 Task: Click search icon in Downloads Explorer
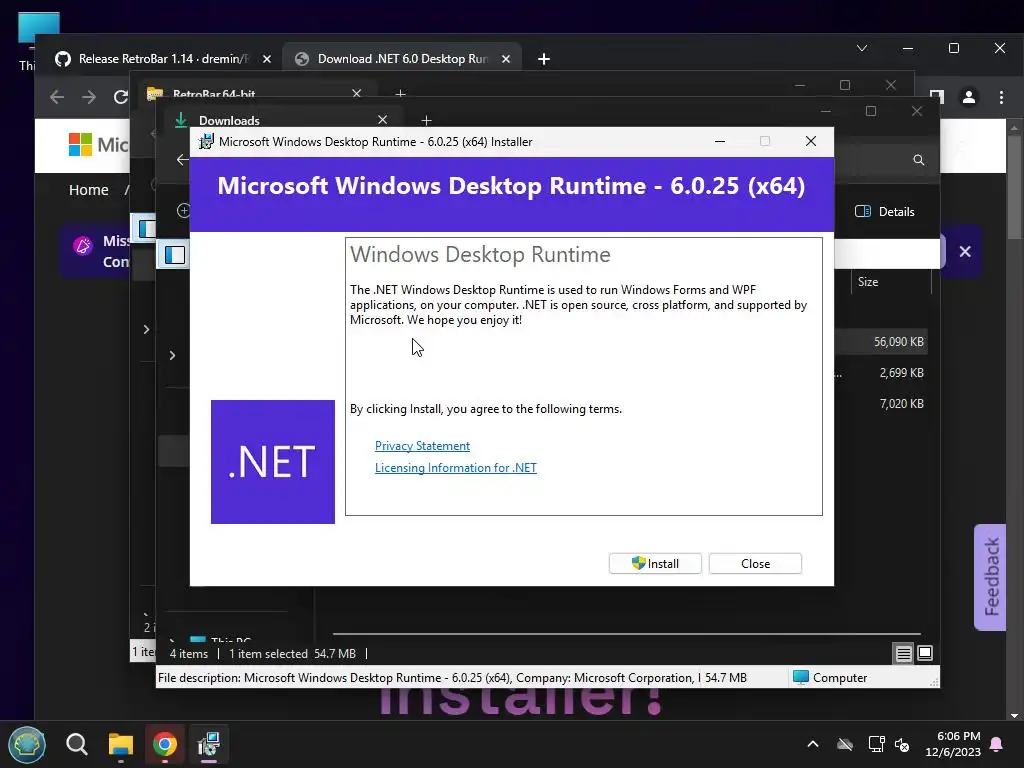(919, 160)
